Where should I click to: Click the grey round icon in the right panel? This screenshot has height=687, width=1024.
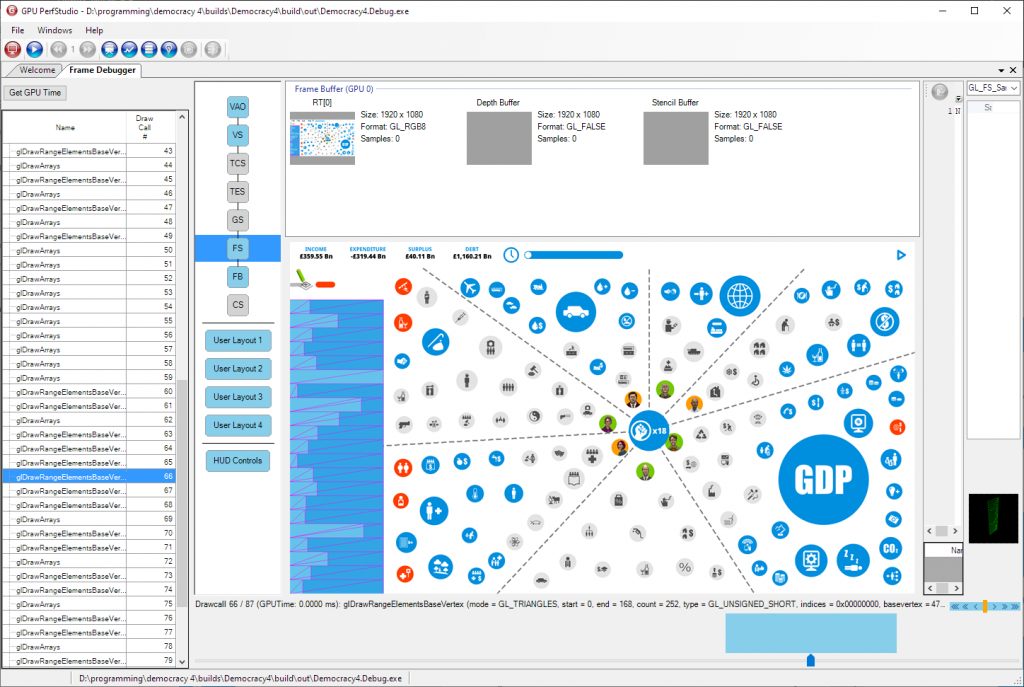pos(940,92)
